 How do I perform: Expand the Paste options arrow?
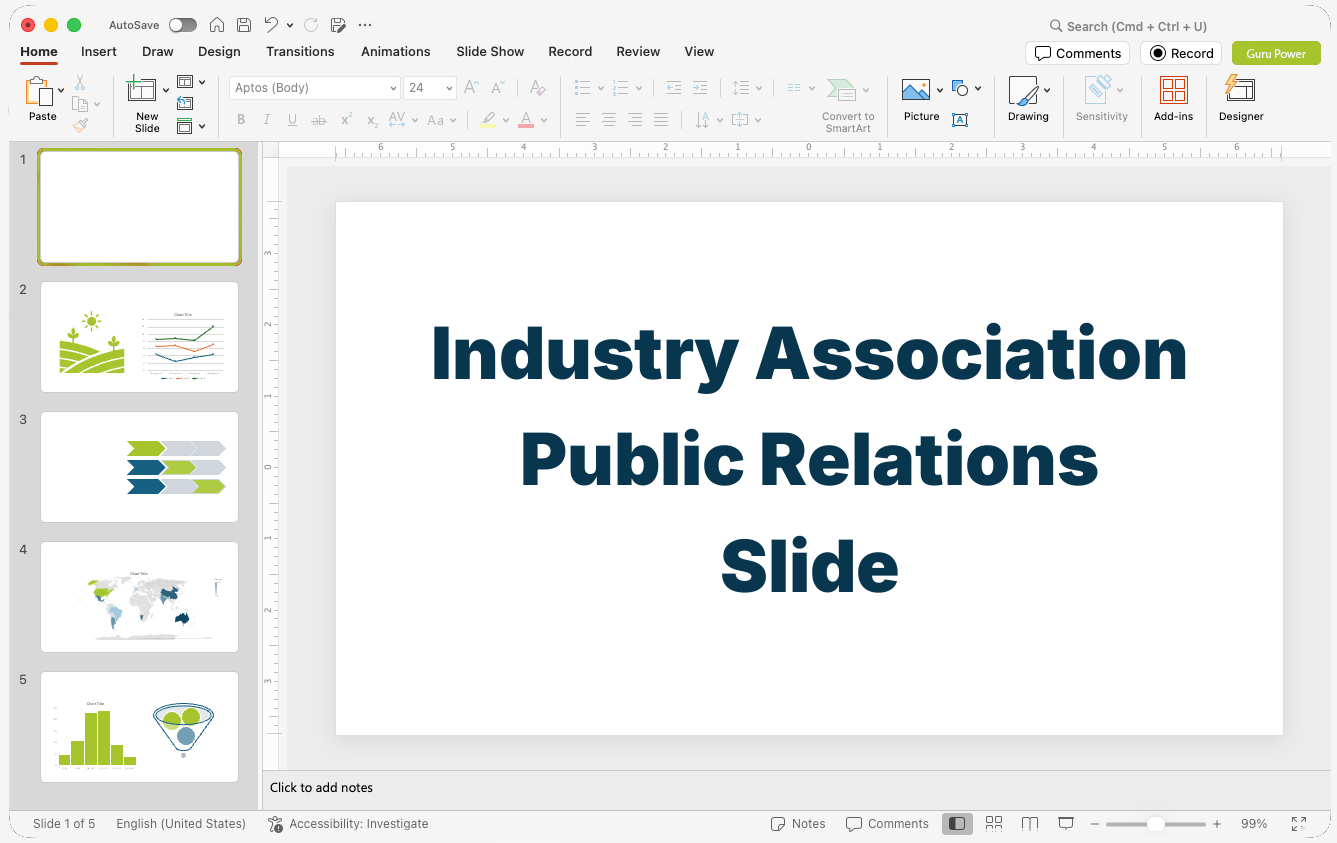click(x=62, y=91)
